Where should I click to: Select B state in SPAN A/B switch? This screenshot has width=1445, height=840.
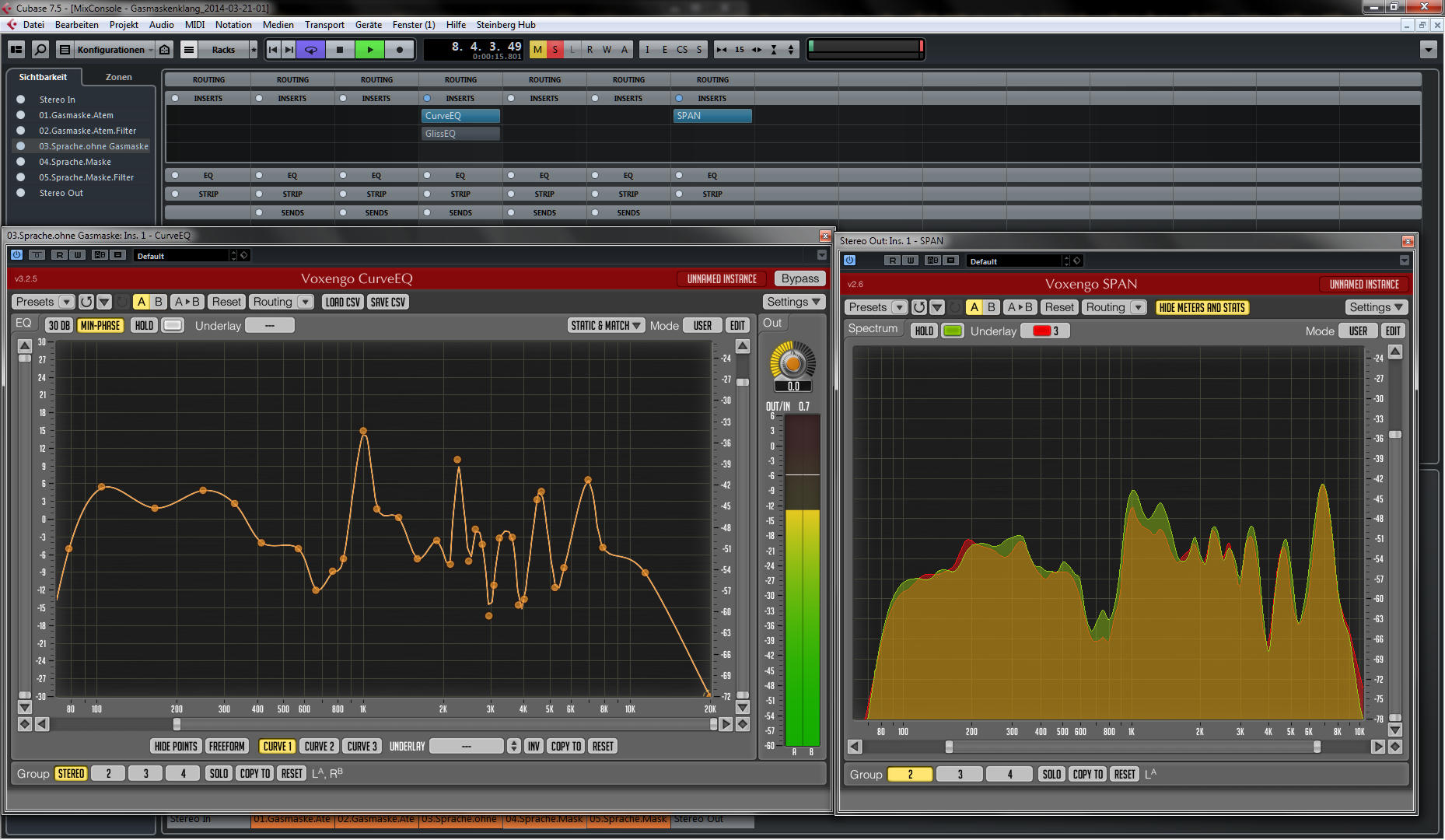pos(992,307)
